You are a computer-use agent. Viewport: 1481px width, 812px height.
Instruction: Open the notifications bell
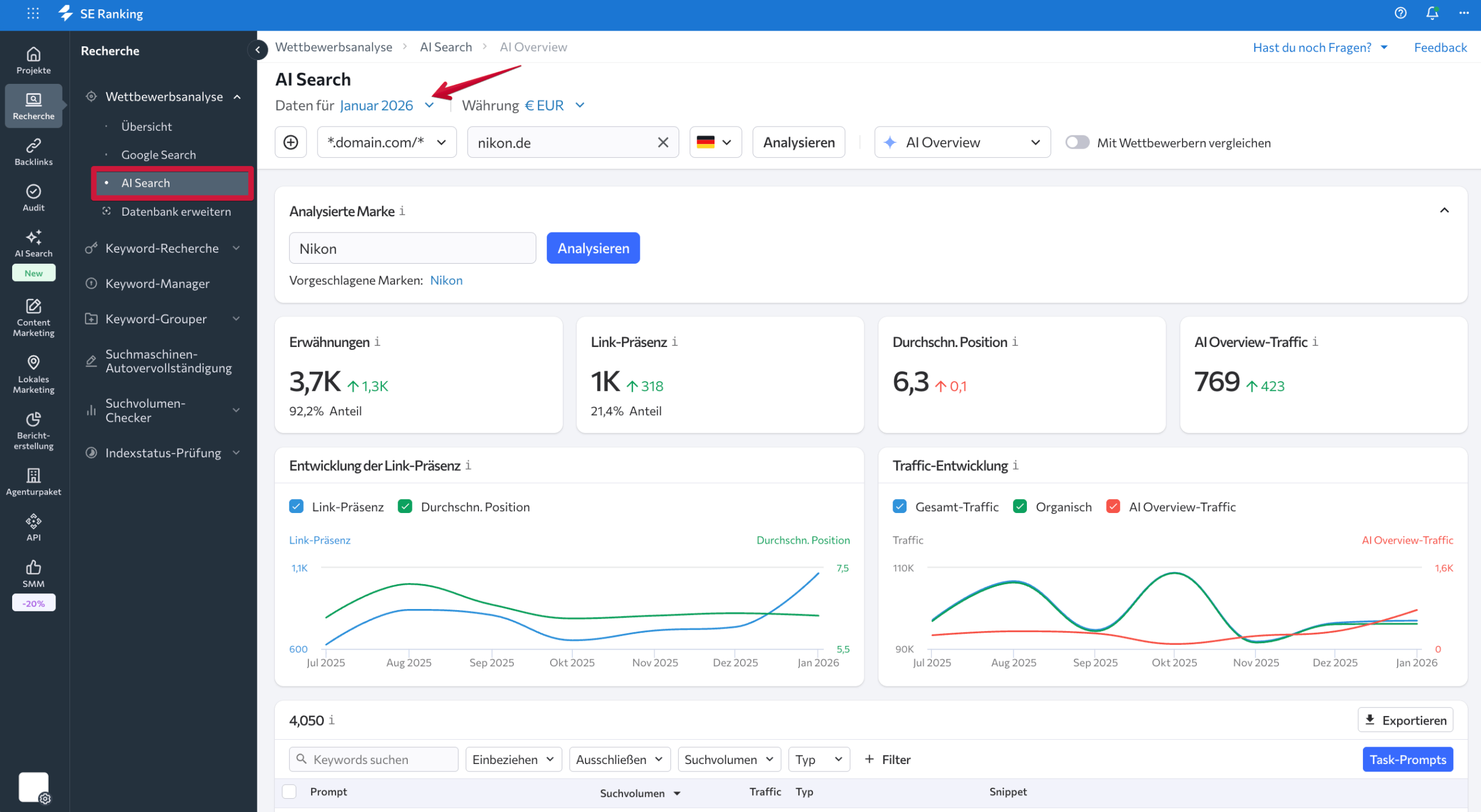click(x=1432, y=13)
